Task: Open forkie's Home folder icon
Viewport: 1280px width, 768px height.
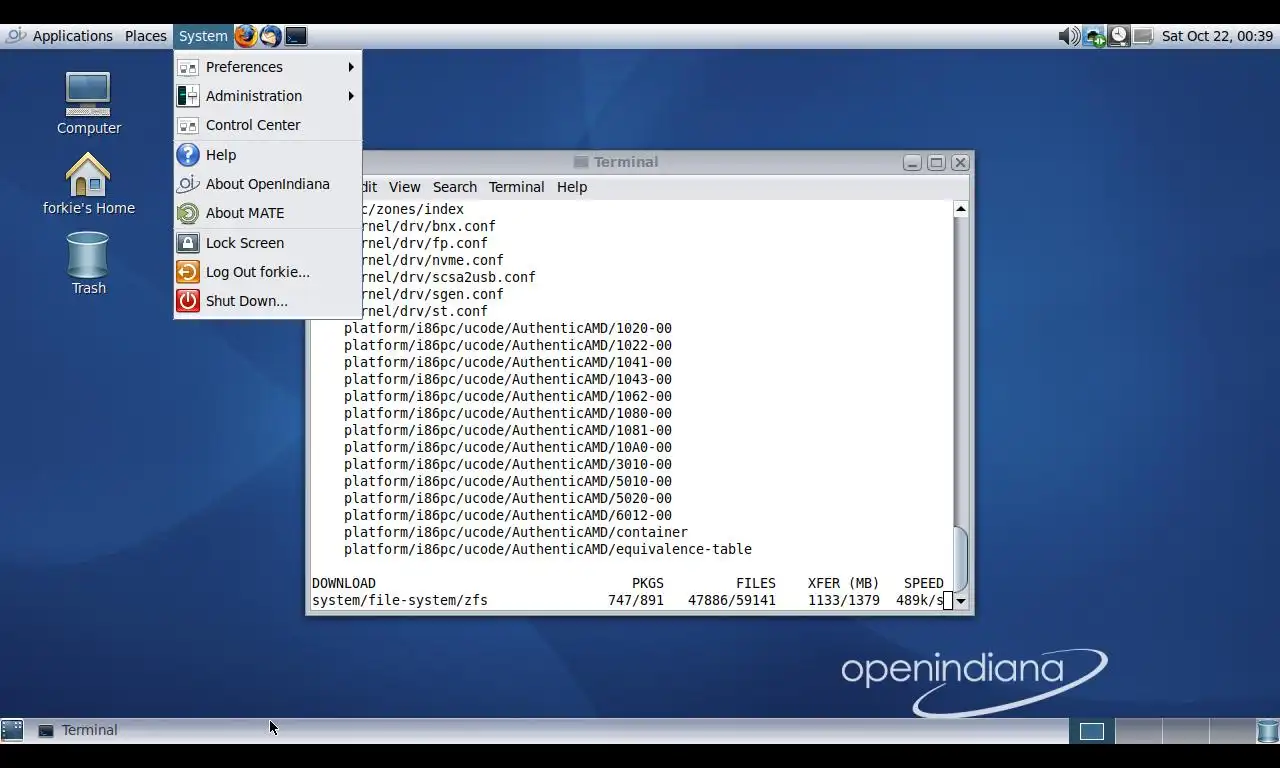Action: click(x=88, y=183)
